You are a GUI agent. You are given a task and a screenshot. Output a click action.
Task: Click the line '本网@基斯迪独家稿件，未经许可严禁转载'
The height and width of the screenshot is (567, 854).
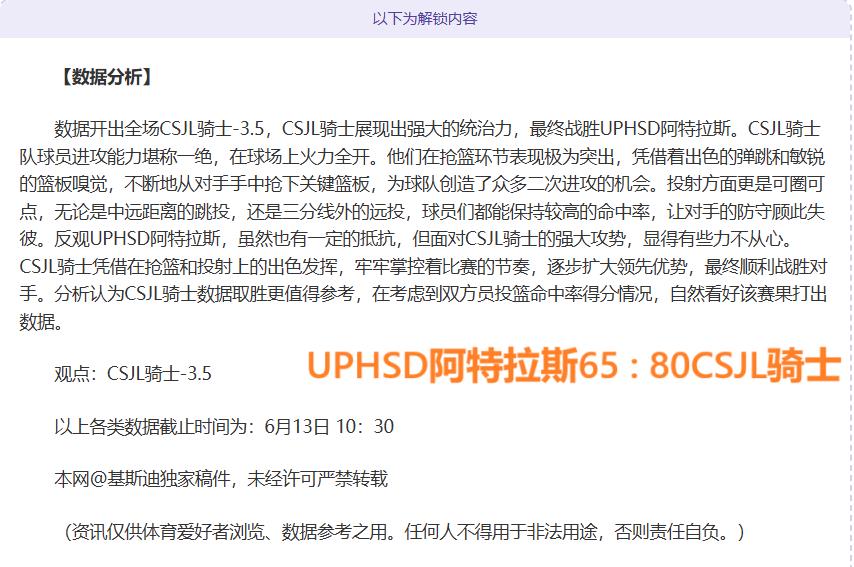point(221,479)
